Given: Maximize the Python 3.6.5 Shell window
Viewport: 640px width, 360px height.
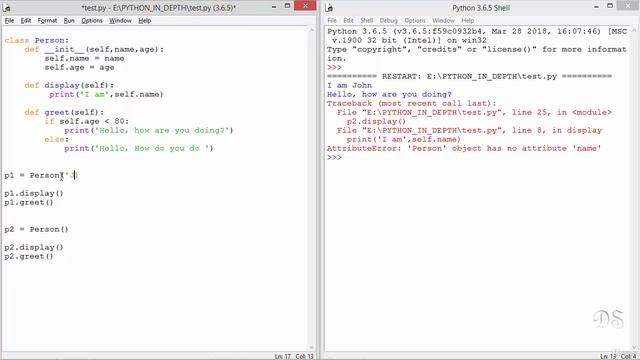Looking at the screenshot, I should click(x=610, y=6).
